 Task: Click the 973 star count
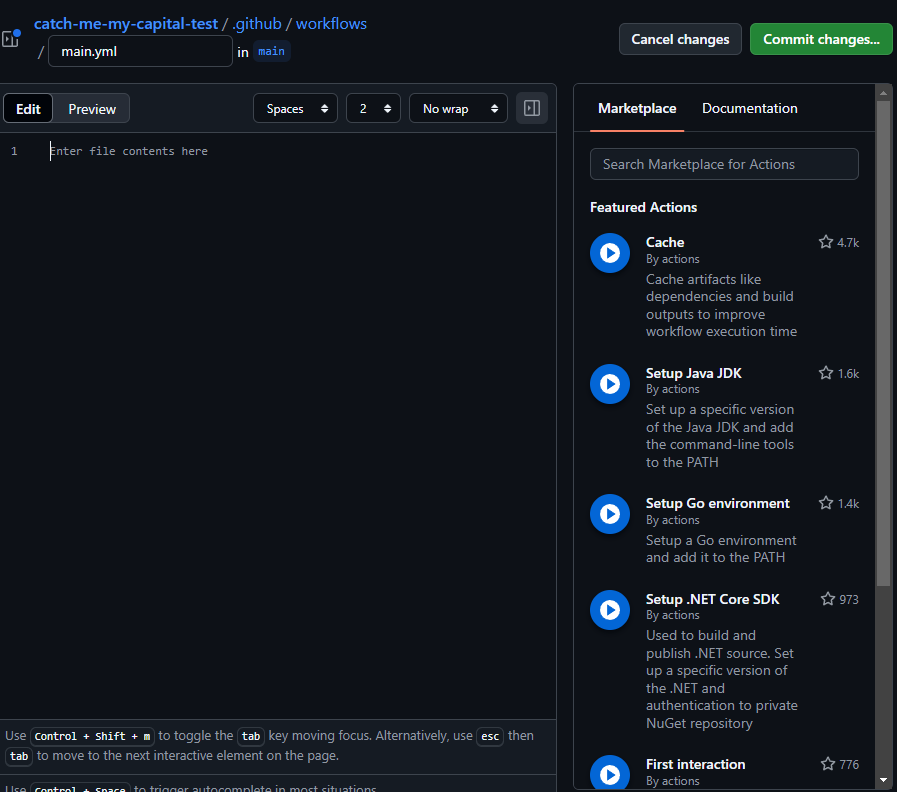pos(849,600)
